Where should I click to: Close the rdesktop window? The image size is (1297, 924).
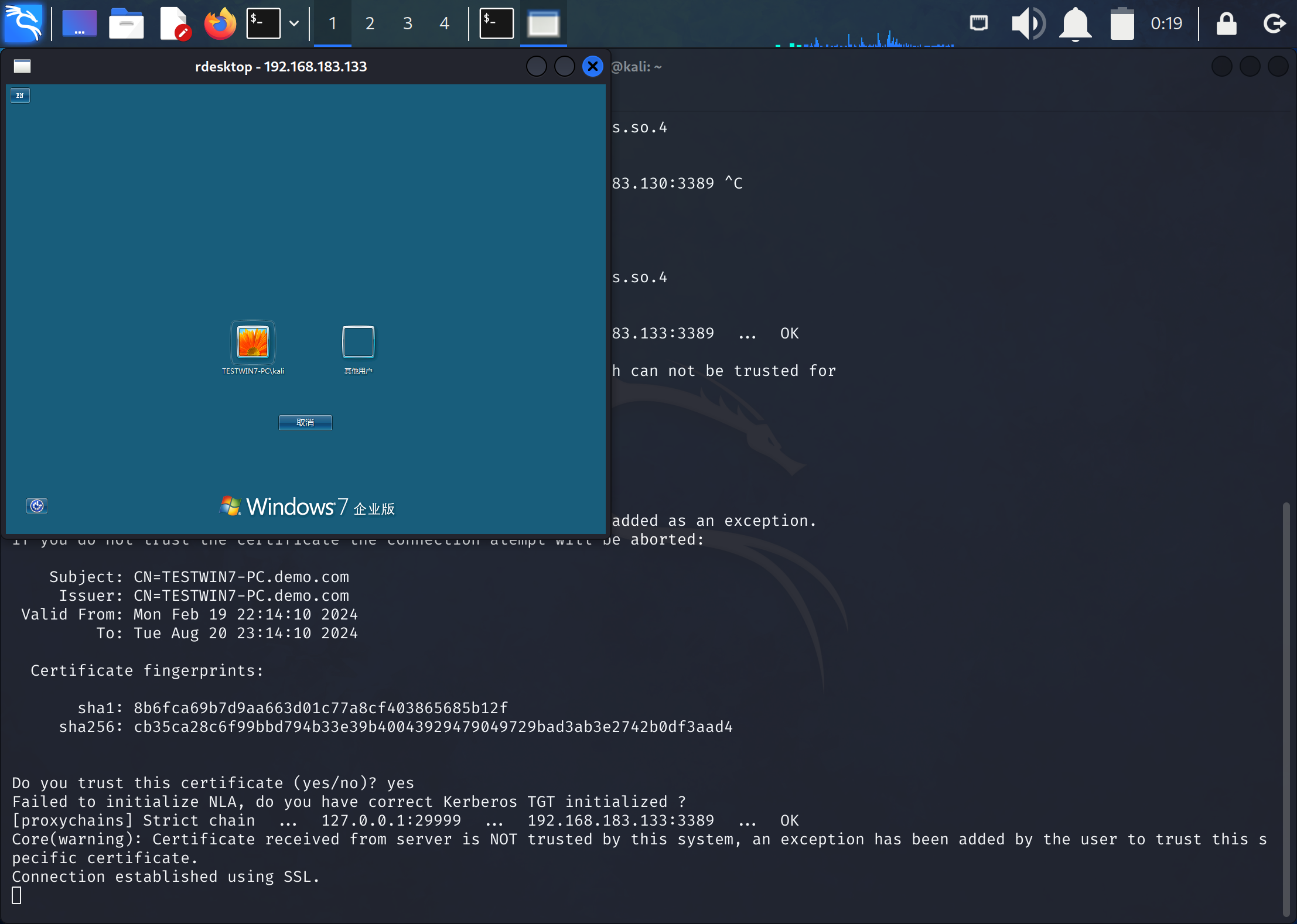593,66
